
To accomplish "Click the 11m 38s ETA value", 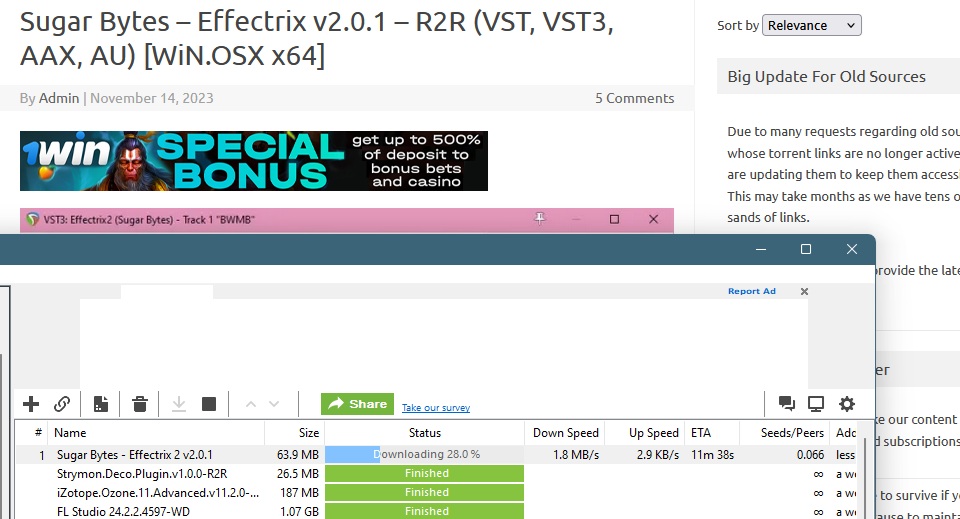I will 712,455.
